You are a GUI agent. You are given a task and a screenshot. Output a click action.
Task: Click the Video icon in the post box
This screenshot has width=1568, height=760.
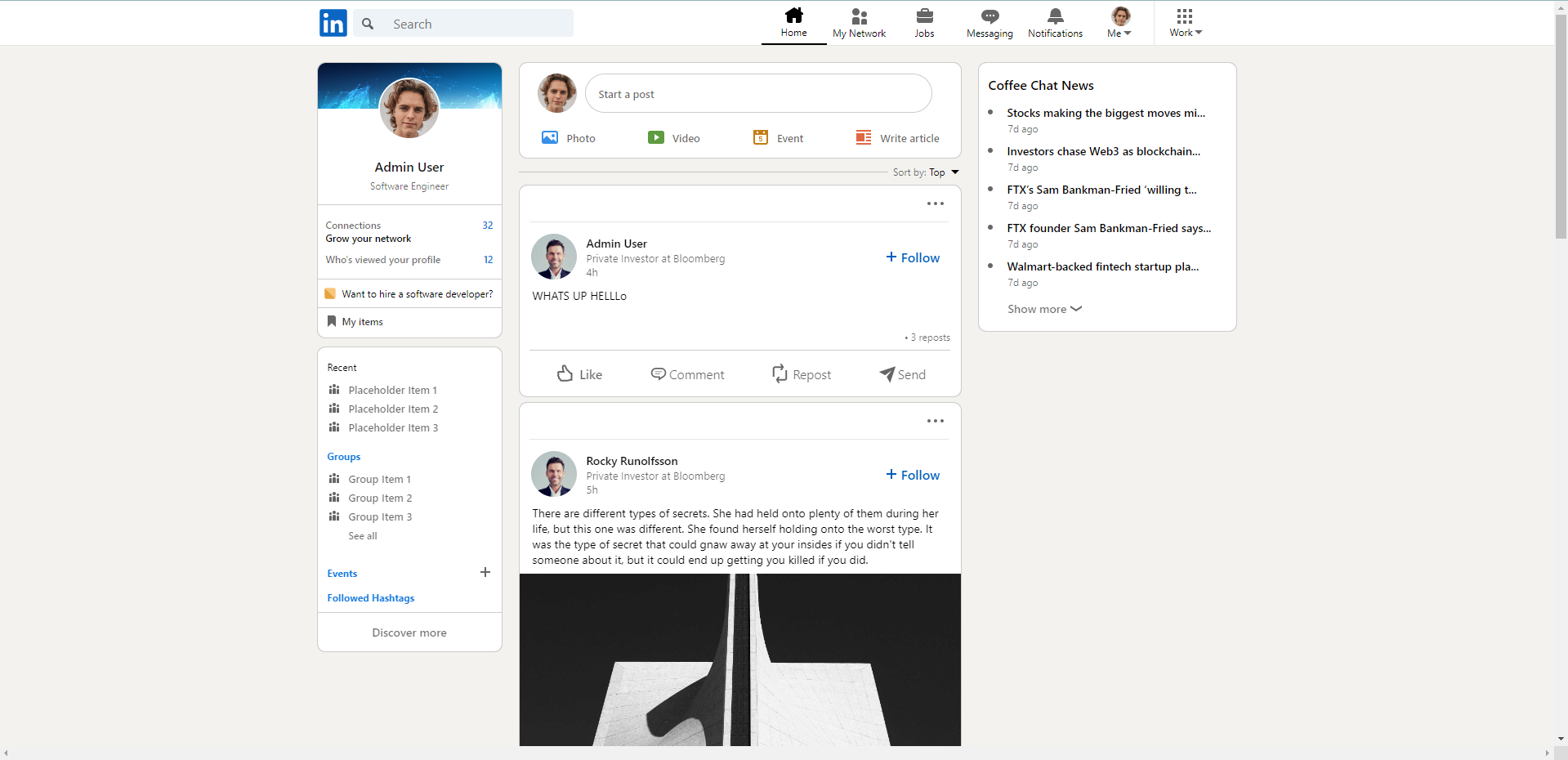[x=656, y=137]
